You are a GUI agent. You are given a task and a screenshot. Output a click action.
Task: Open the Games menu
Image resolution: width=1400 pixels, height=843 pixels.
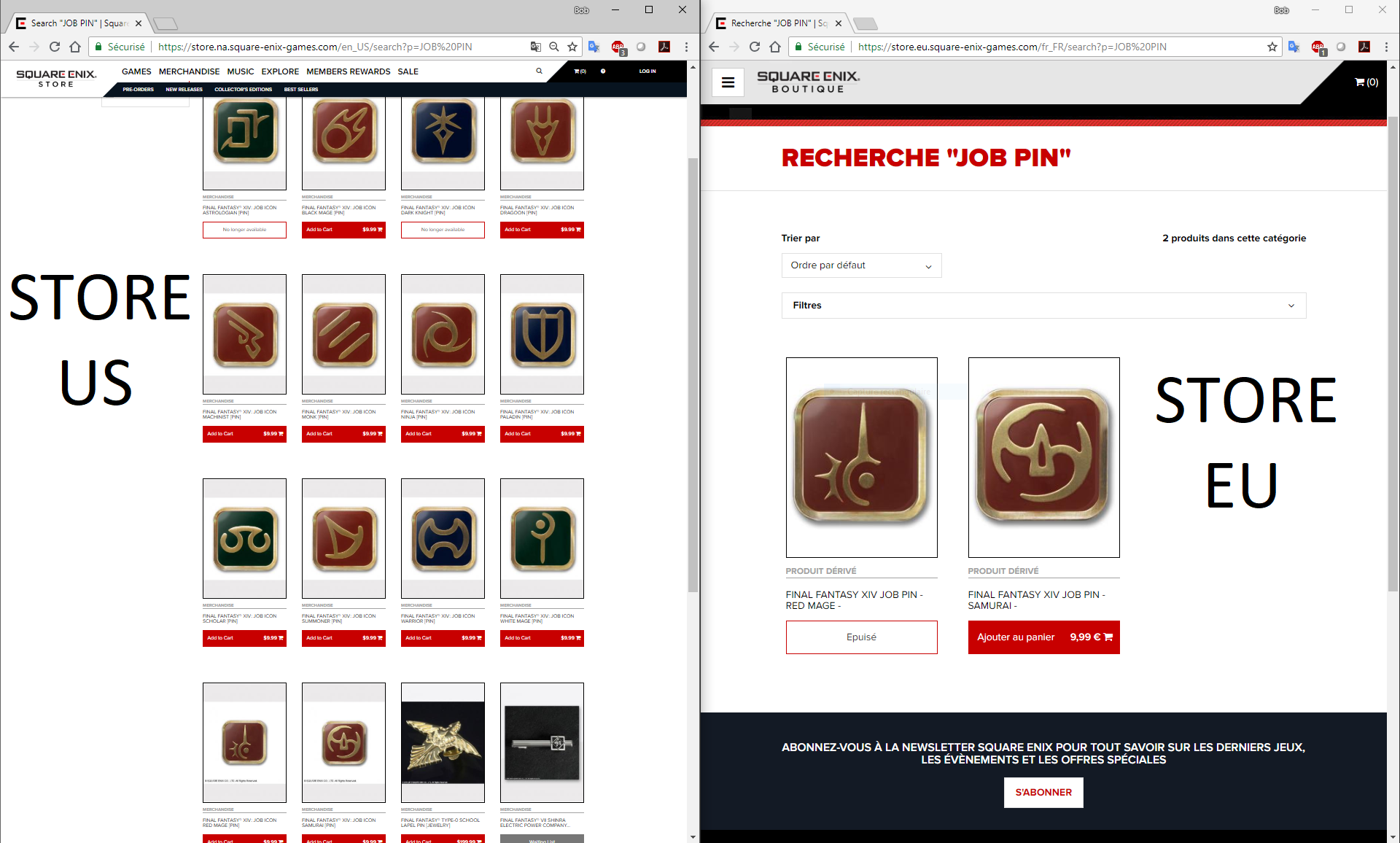[x=136, y=71]
